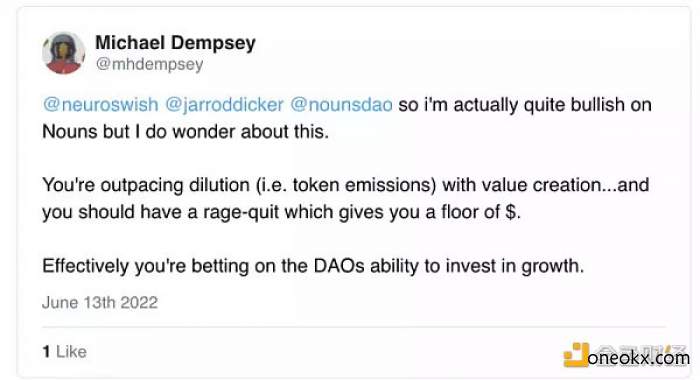Visit the @mhdempsey handle

(x=150, y=64)
